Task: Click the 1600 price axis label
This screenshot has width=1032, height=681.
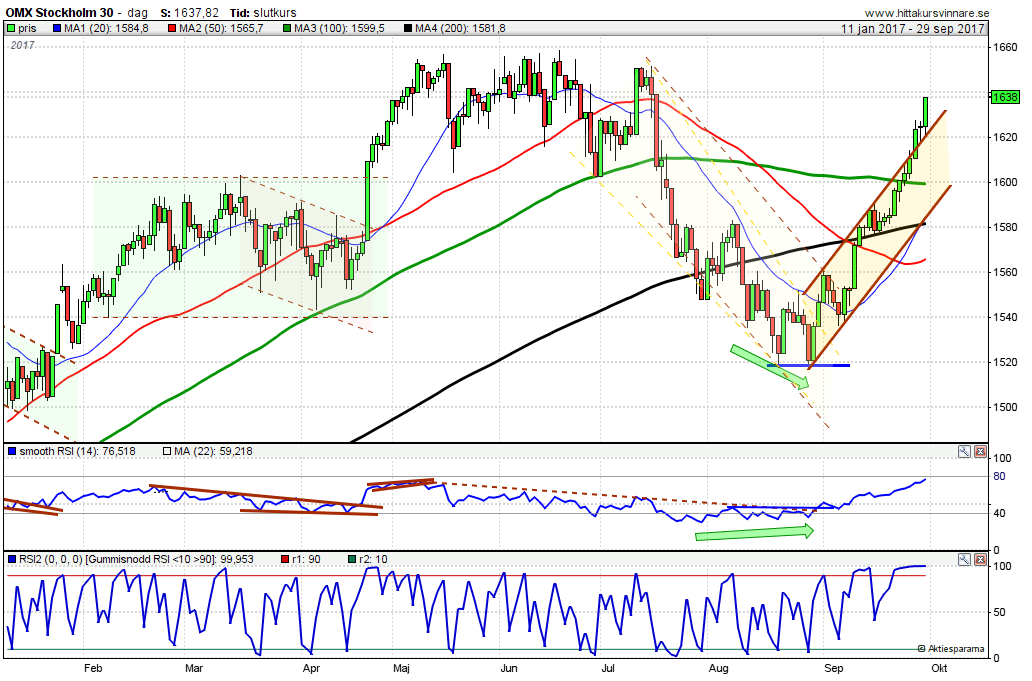Action: [1005, 182]
